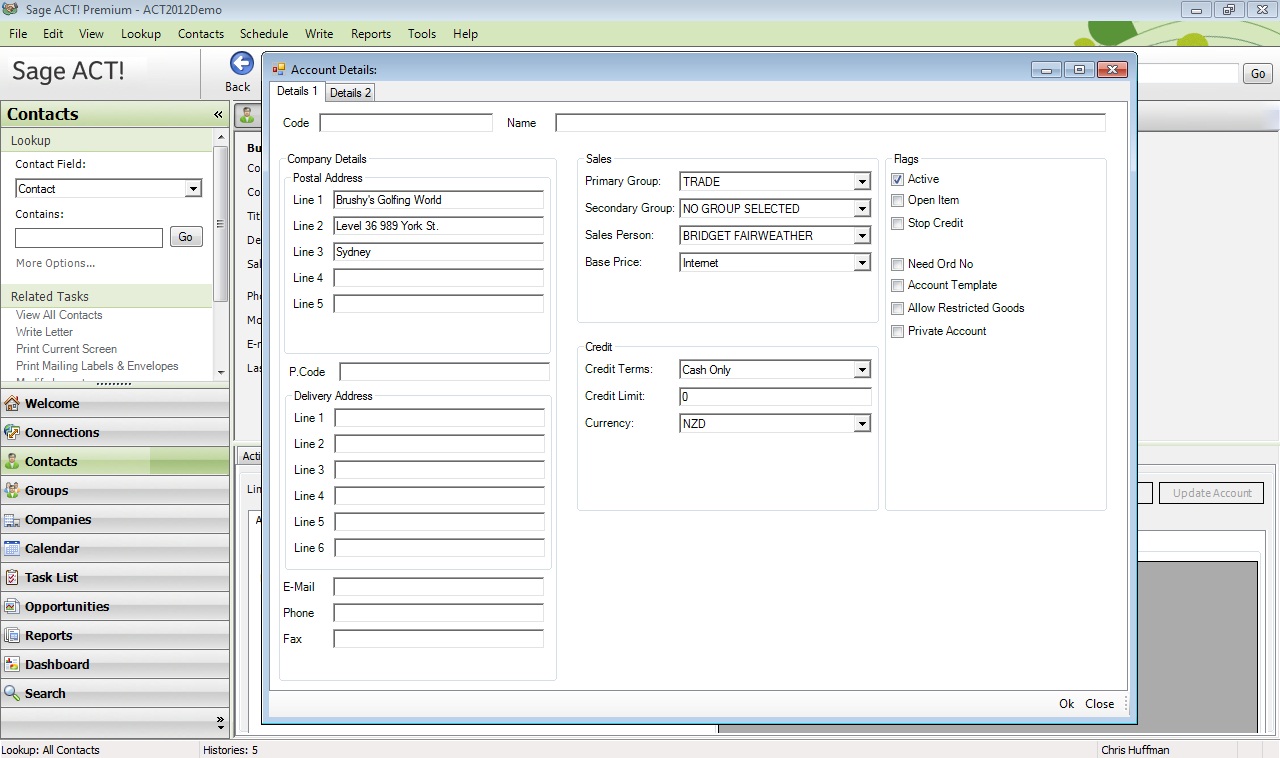Open More Options link
The height and width of the screenshot is (758, 1280).
tap(55, 264)
